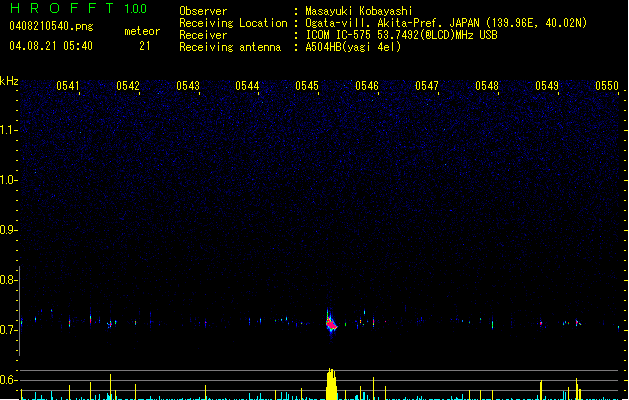
Task: Click the Receiving antenna label
Action: pos(230,47)
